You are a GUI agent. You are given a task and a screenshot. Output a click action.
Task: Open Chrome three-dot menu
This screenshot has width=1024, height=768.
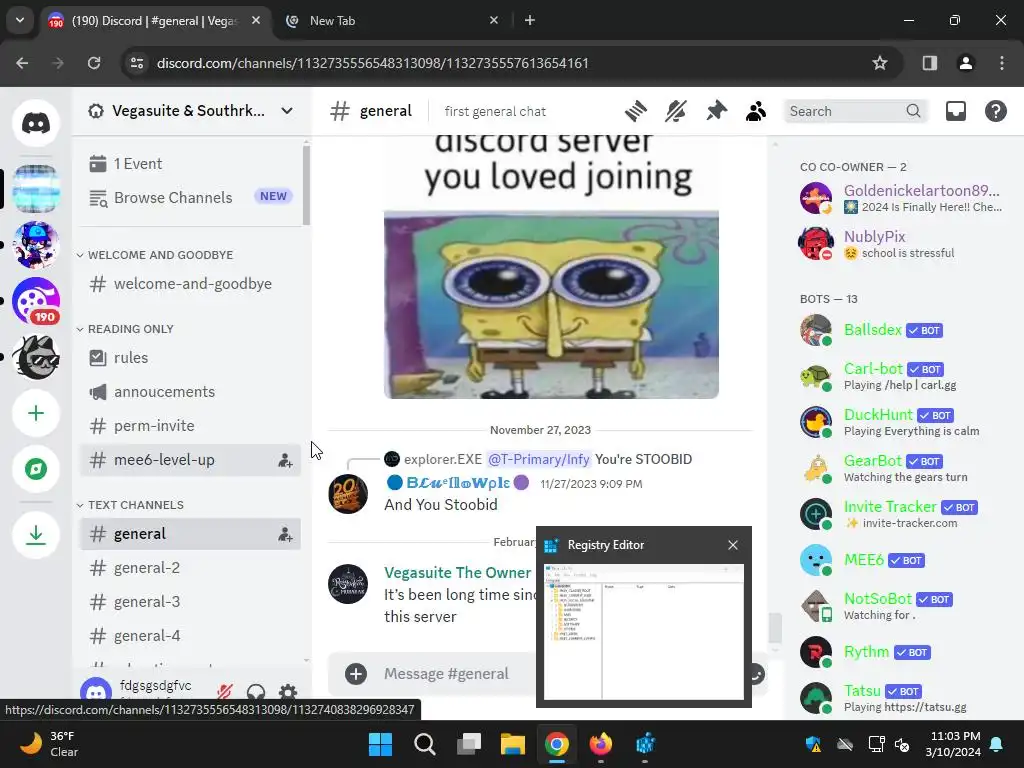1001,63
